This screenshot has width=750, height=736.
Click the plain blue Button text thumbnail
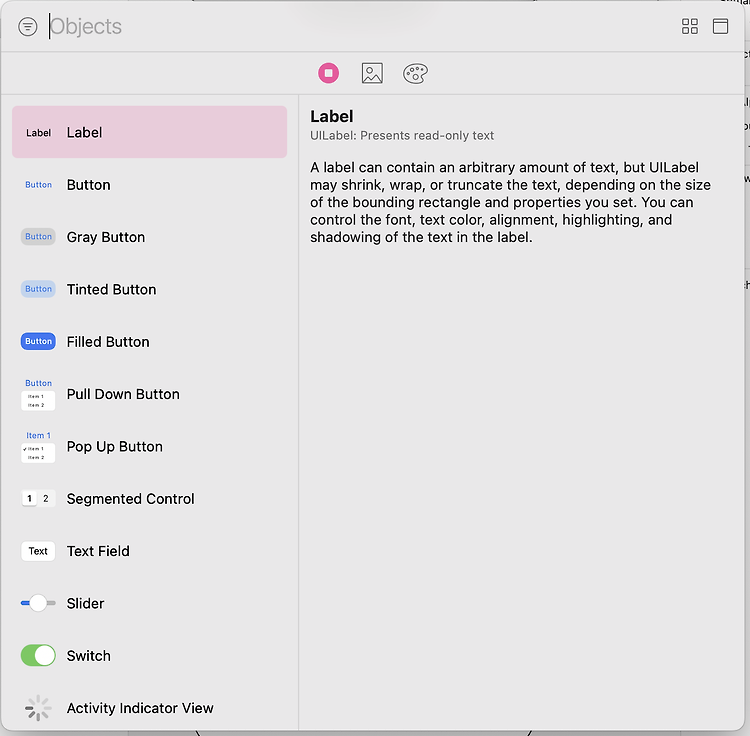[38, 185]
